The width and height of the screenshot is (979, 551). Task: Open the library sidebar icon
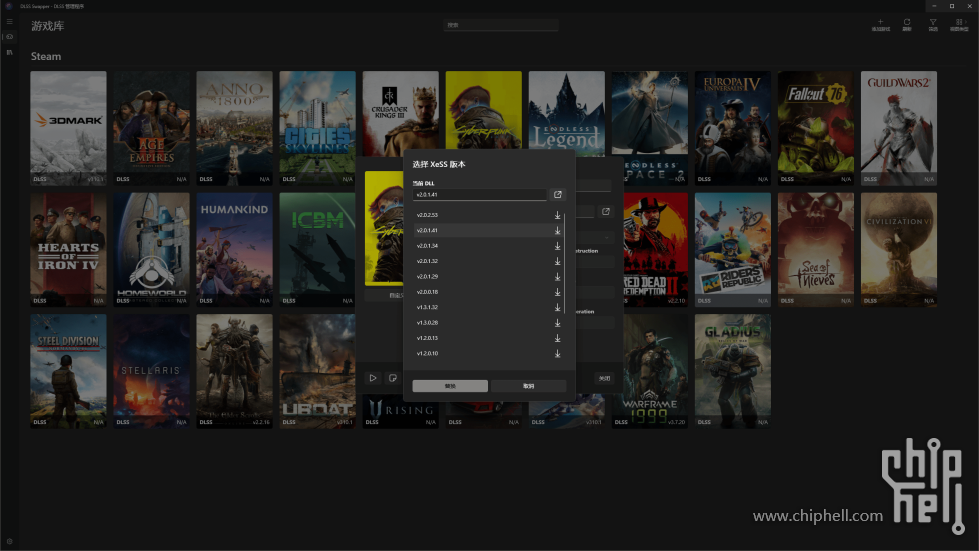point(9,52)
